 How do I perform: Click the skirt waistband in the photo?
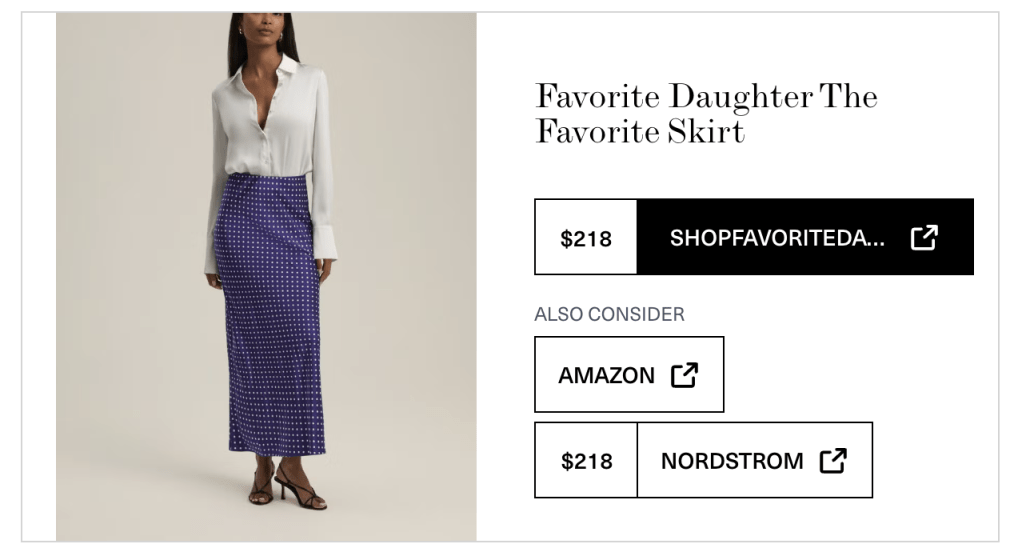coord(266,180)
